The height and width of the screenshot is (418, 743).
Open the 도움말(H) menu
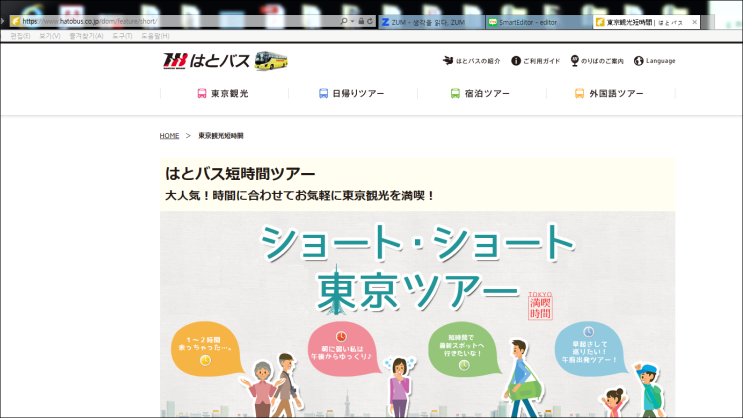click(155, 36)
